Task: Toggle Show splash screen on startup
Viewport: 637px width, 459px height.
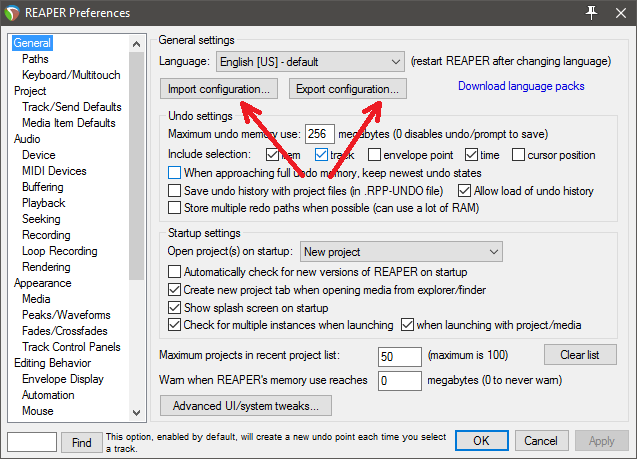Action: (x=174, y=307)
